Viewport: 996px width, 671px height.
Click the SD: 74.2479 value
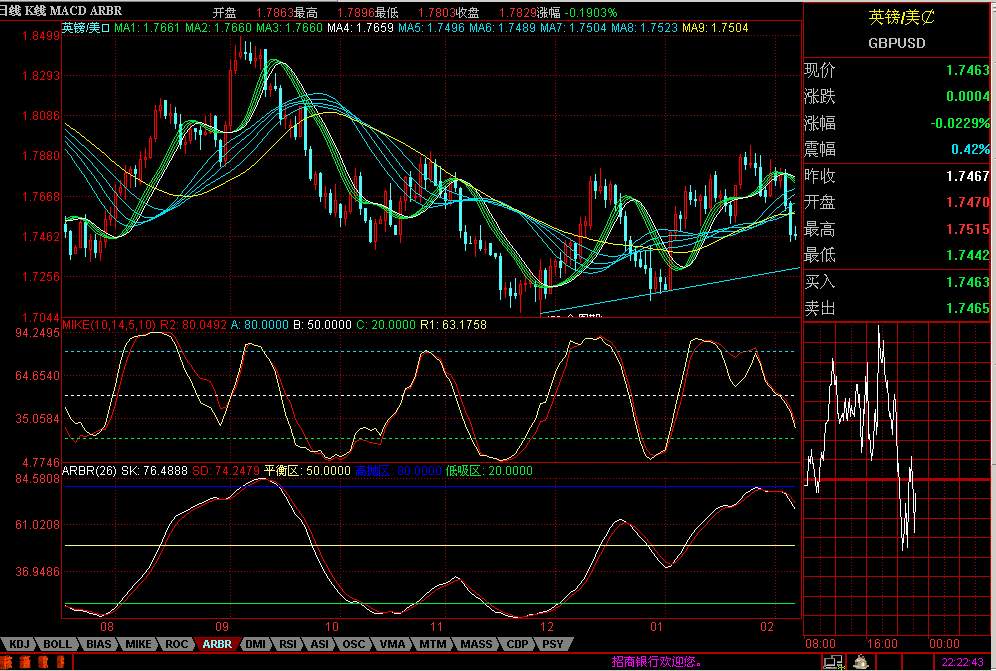[225, 471]
